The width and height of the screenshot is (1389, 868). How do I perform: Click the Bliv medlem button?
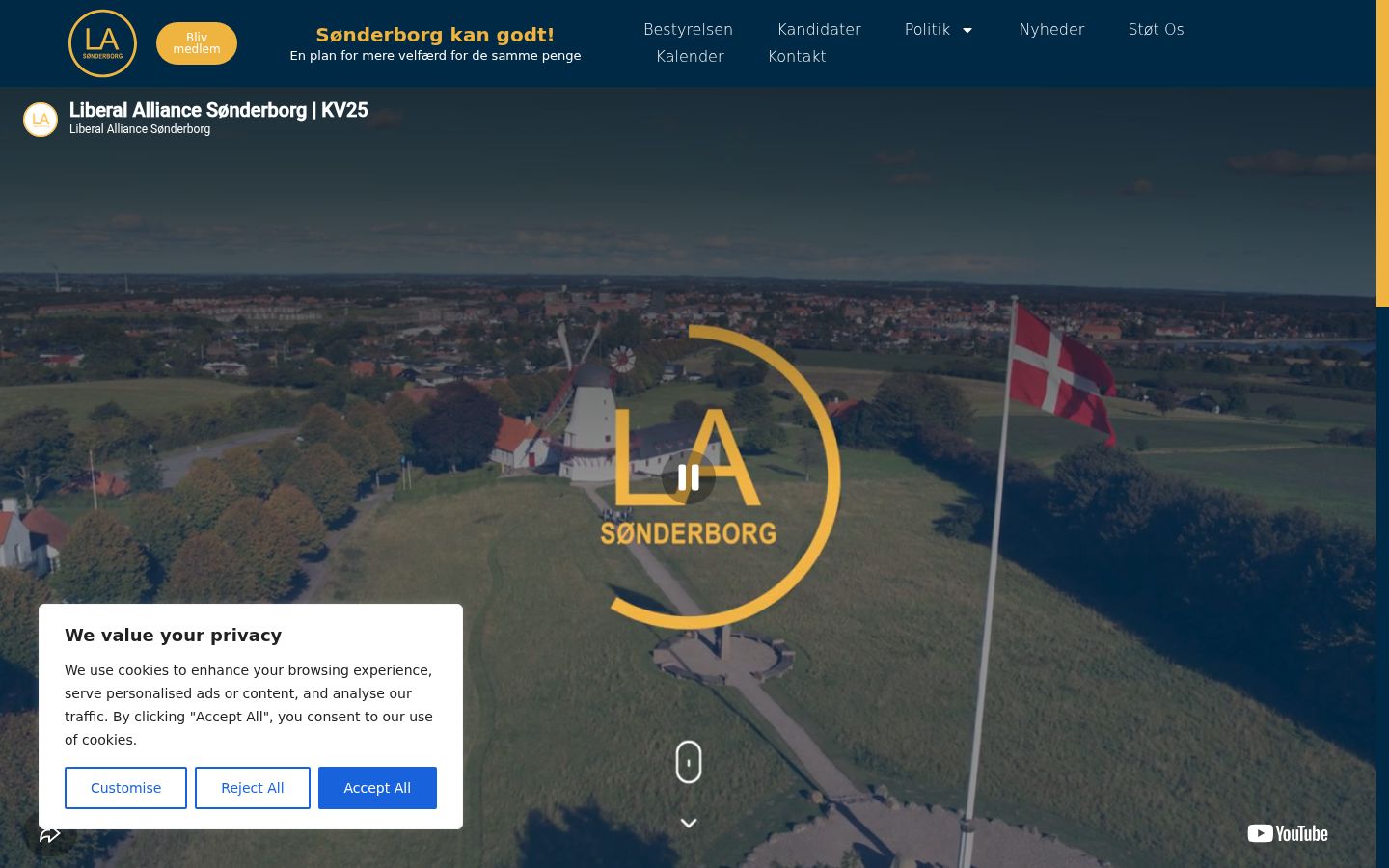tap(197, 43)
